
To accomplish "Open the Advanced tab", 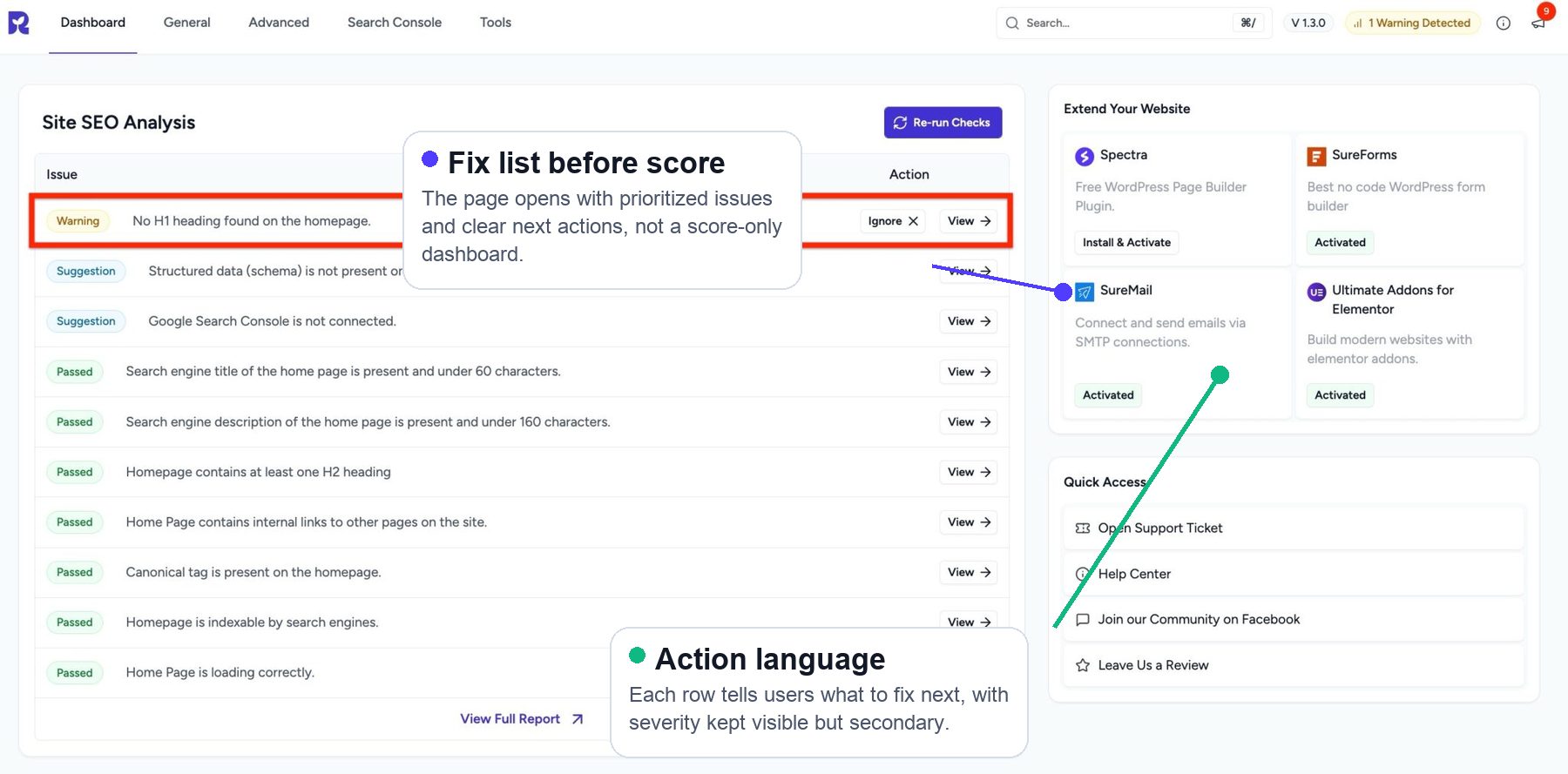I will coord(279,23).
